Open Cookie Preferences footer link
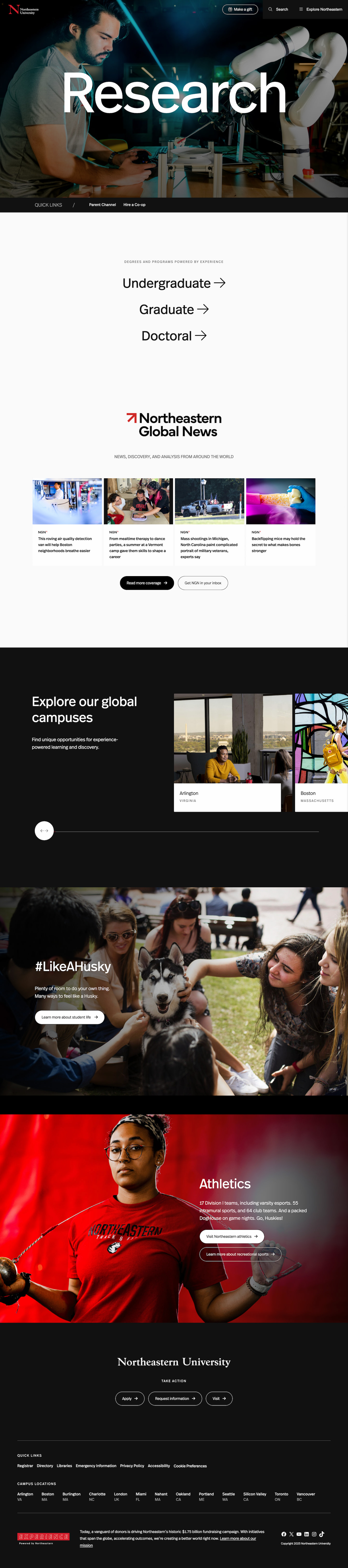This screenshot has width=348, height=1568. point(190,1466)
